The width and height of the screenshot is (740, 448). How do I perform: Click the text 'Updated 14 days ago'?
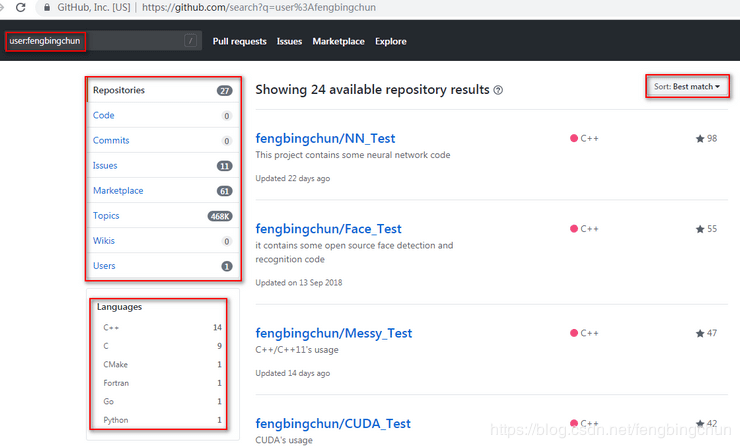point(293,373)
